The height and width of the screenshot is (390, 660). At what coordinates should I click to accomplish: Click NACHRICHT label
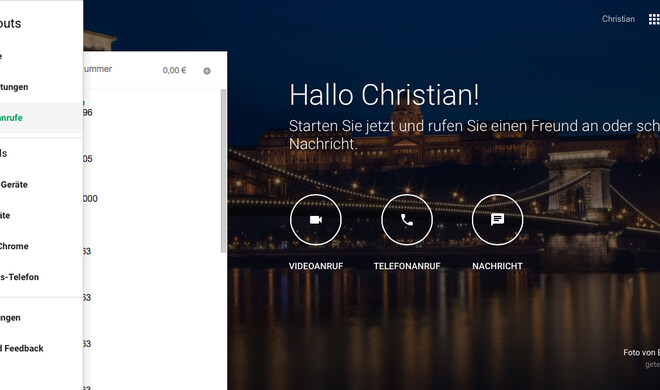pyautogui.click(x=498, y=266)
